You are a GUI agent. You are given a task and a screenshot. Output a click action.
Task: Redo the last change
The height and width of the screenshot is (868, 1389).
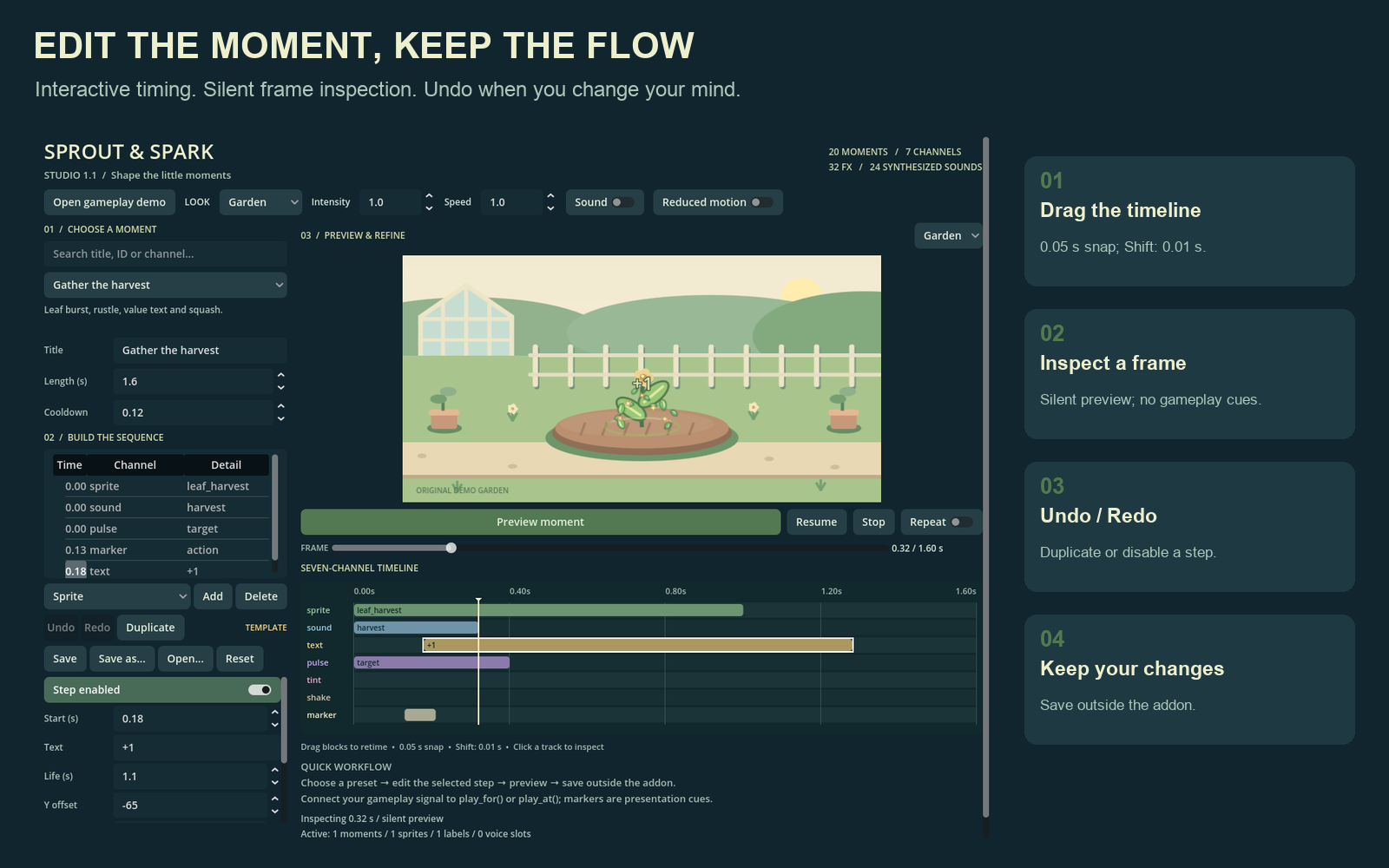click(x=97, y=628)
